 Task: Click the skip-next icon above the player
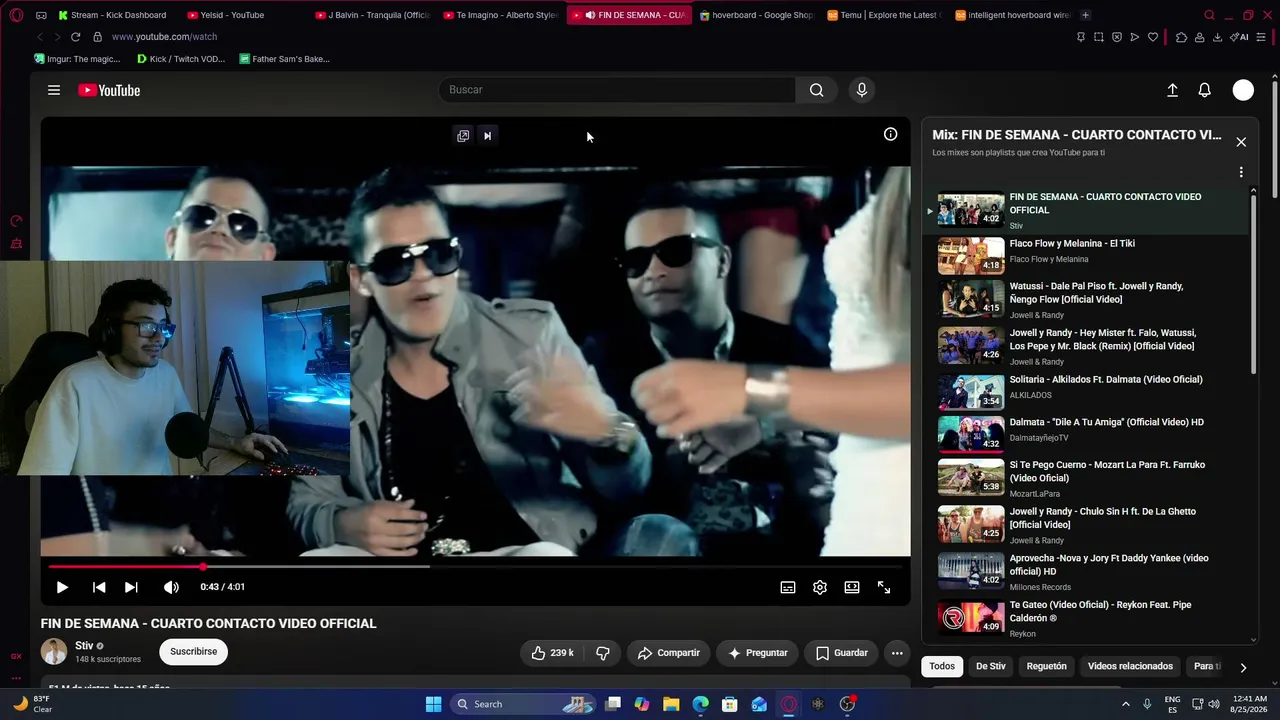tap(487, 136)
